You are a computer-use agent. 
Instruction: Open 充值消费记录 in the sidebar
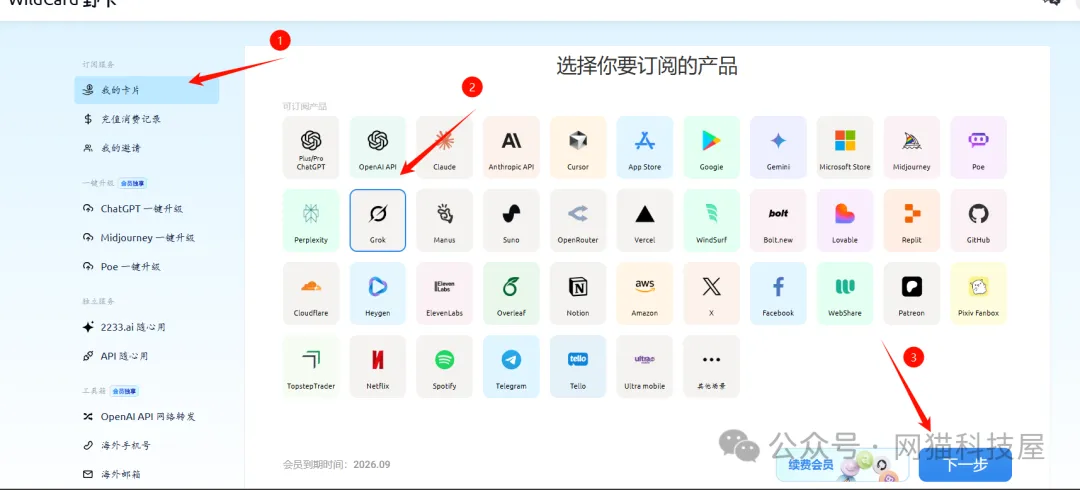[147, 119]
